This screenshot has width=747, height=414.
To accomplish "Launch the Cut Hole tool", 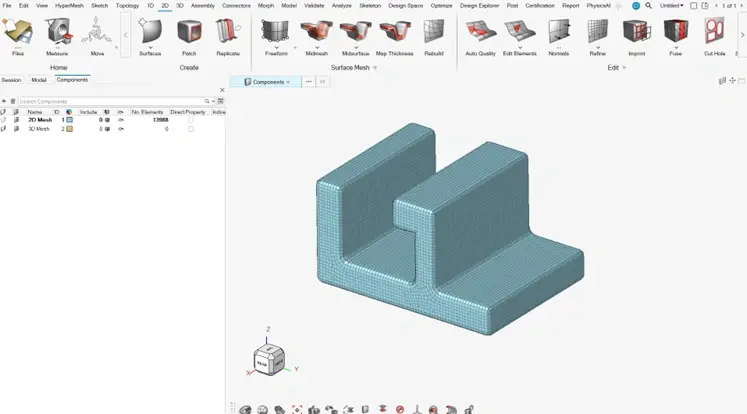I will pyautogui.click(x=714, y=35).
